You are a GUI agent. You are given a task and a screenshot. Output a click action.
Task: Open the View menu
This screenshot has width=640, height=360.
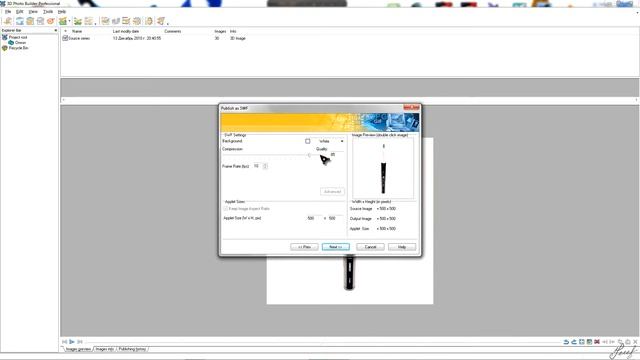(33, 12)
